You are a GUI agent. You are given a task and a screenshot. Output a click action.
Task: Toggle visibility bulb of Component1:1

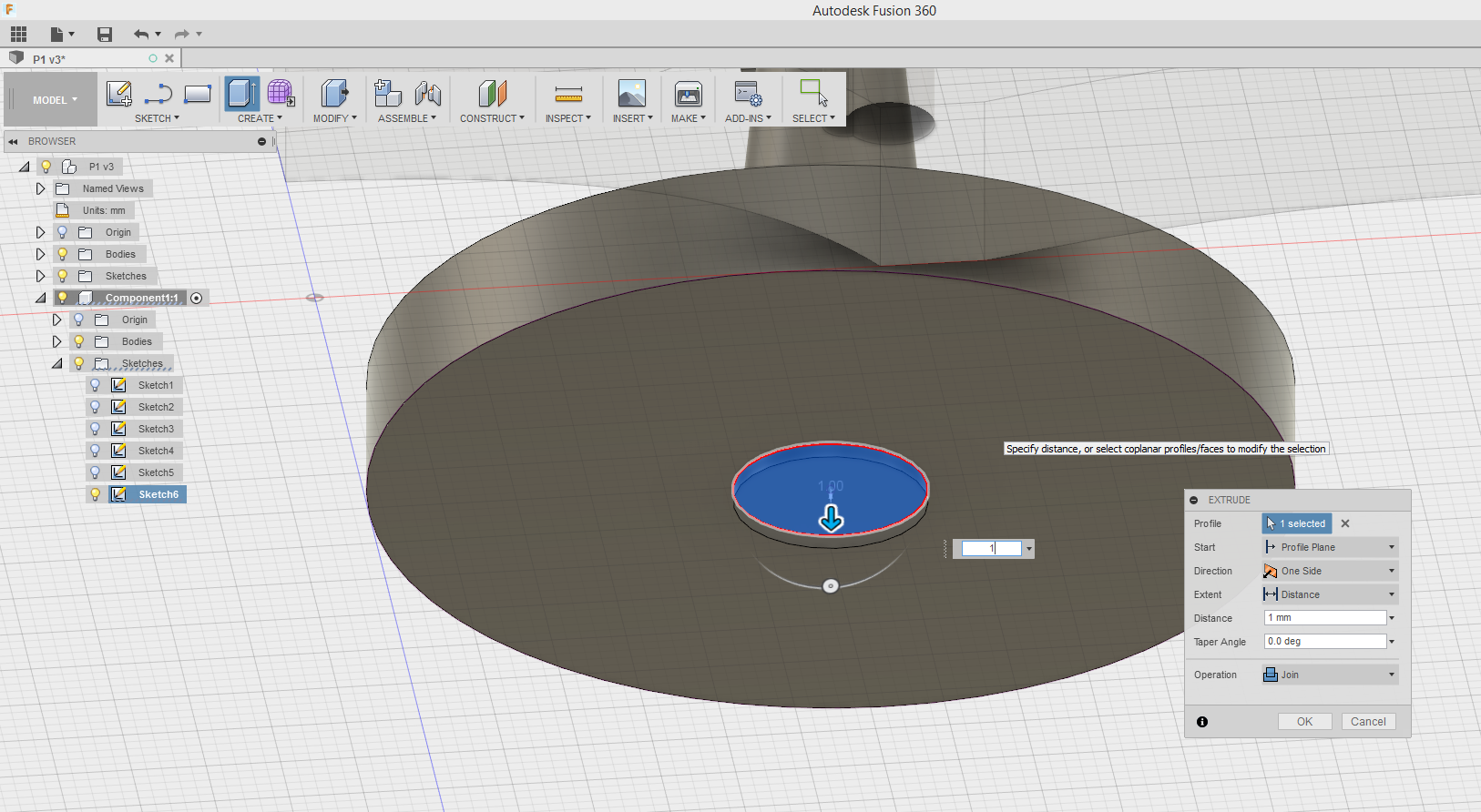[62, 298]
